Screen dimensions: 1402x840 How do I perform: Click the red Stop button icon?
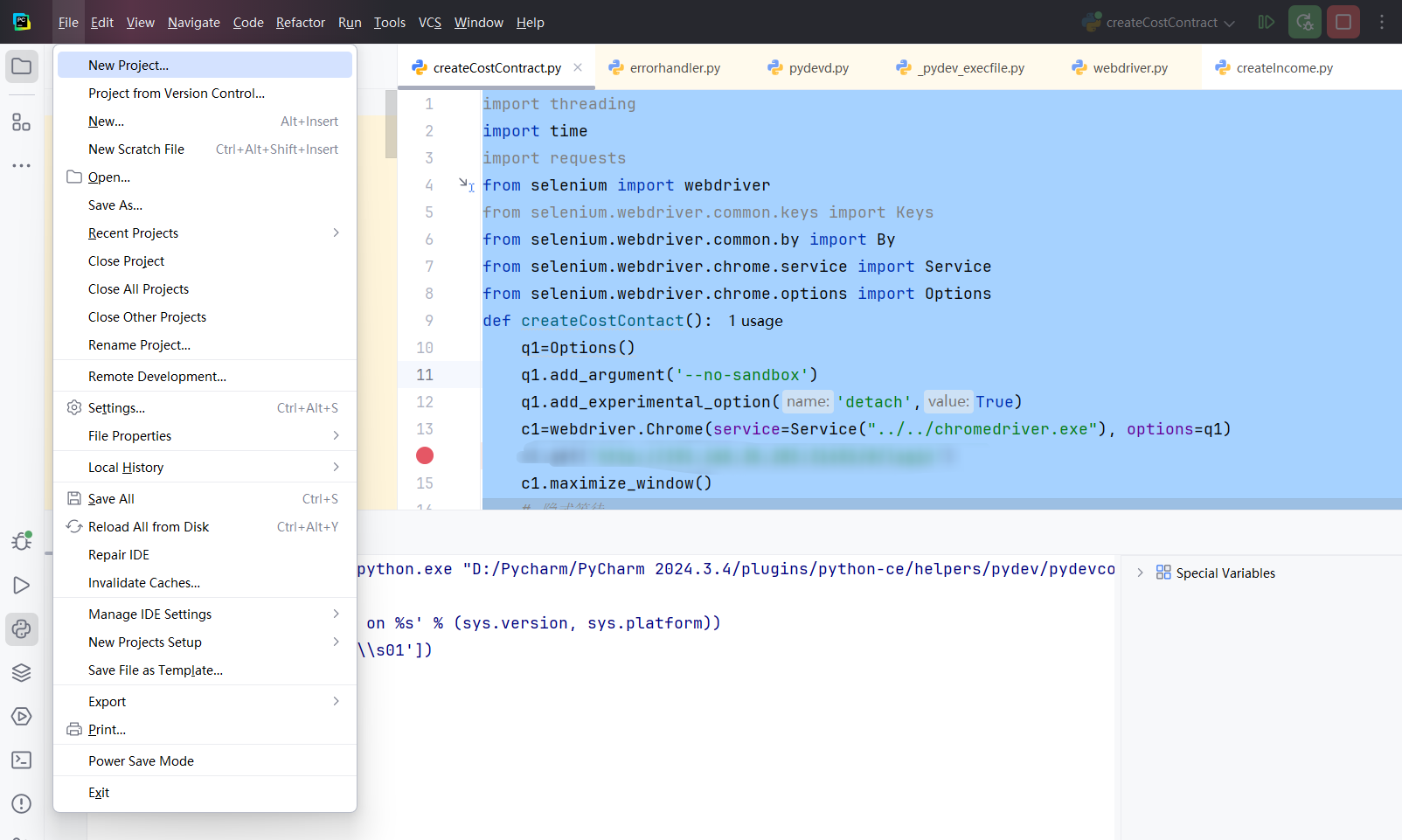click(1343, 22)
